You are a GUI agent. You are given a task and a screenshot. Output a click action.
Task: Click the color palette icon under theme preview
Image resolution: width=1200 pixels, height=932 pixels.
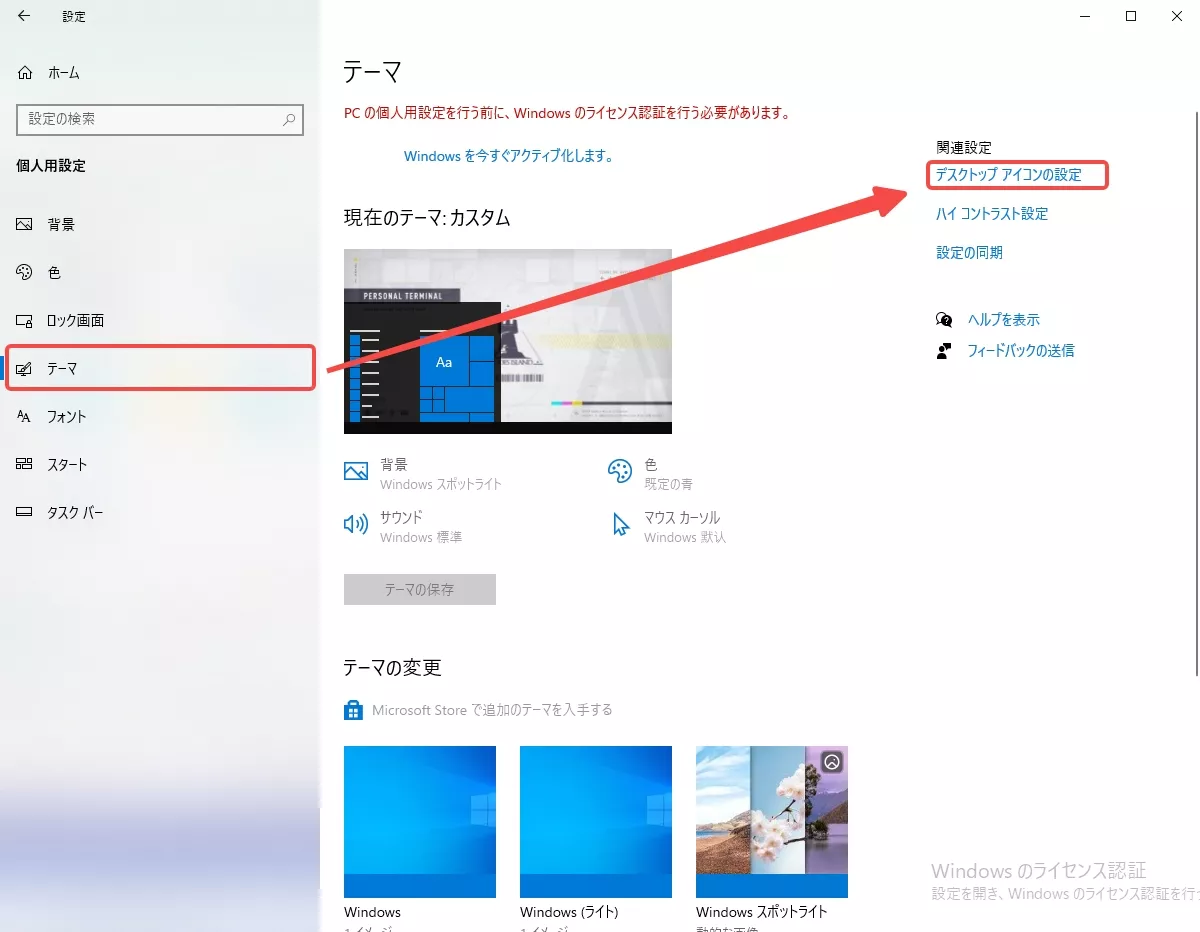click(620, 471)
